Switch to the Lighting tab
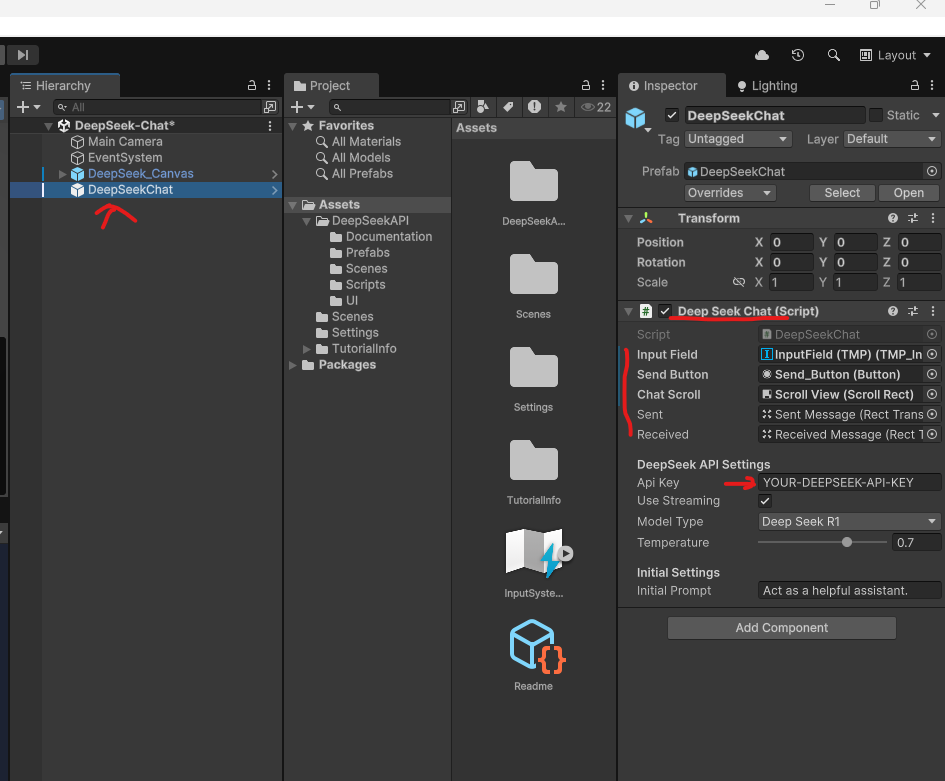945x781 pixels. 767,86
